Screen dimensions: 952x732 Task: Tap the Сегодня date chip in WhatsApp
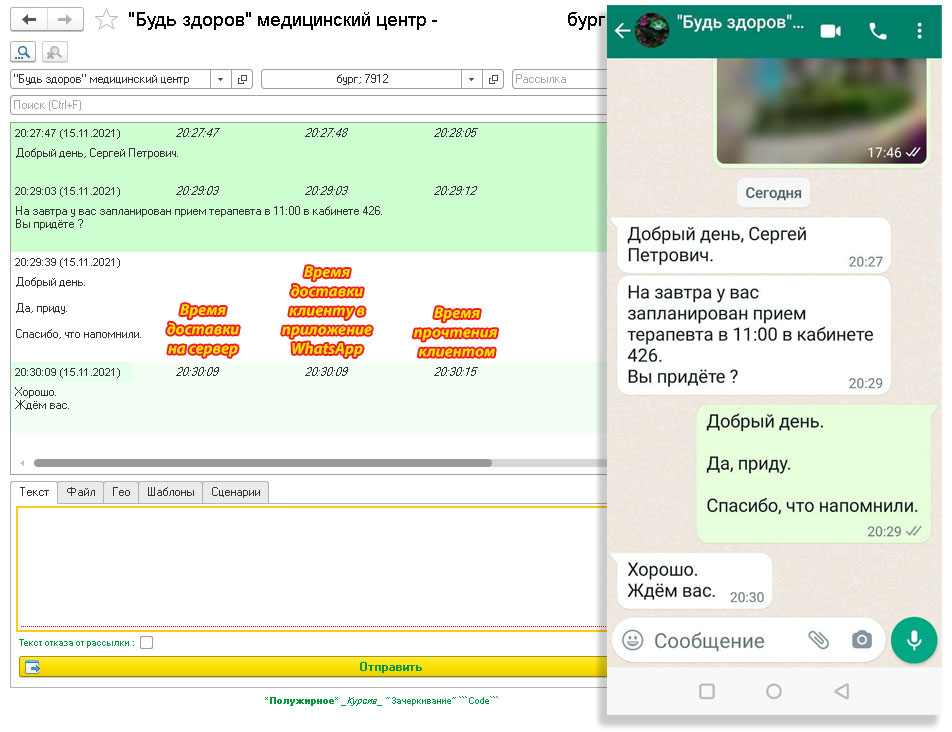click(773, 193)
